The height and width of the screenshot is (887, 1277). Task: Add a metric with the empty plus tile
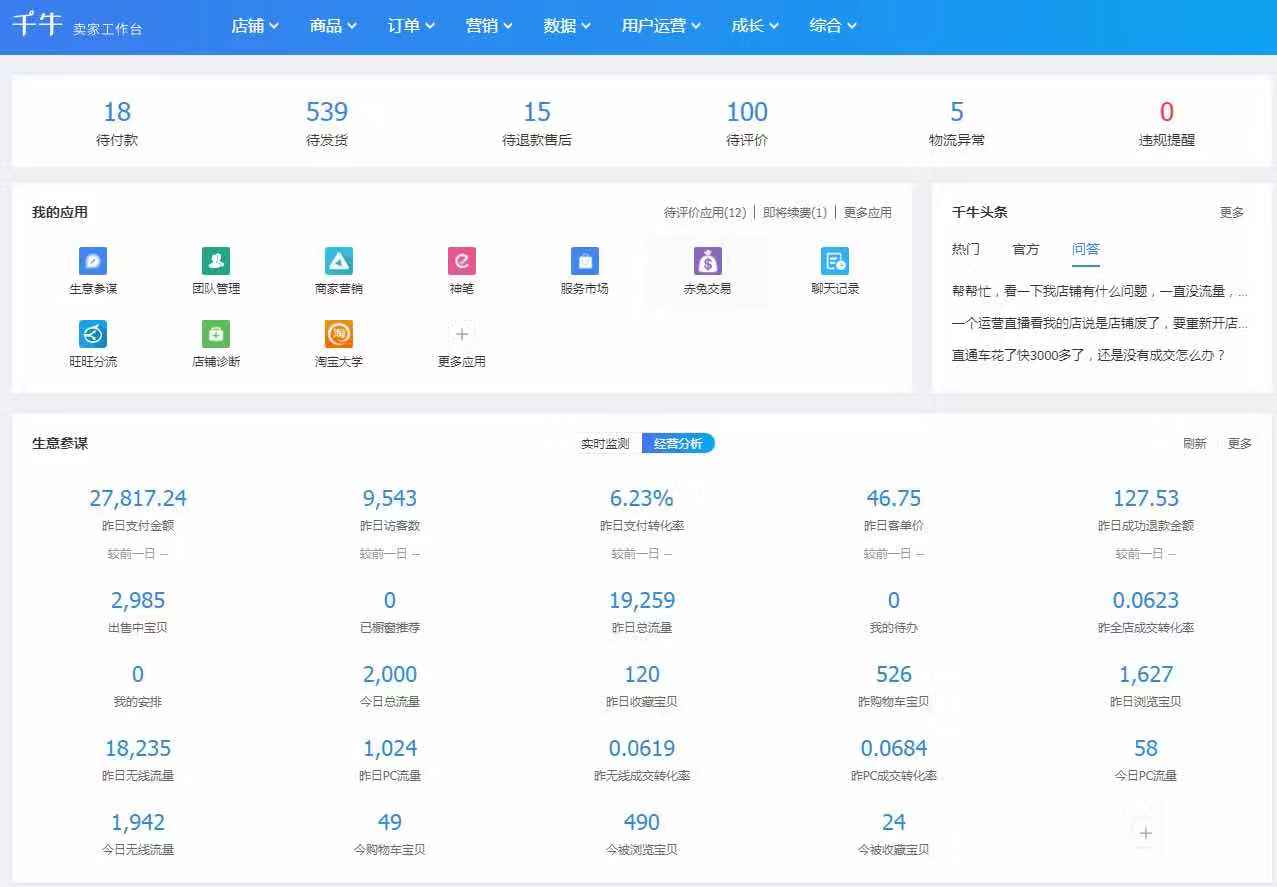(1146, 832)
